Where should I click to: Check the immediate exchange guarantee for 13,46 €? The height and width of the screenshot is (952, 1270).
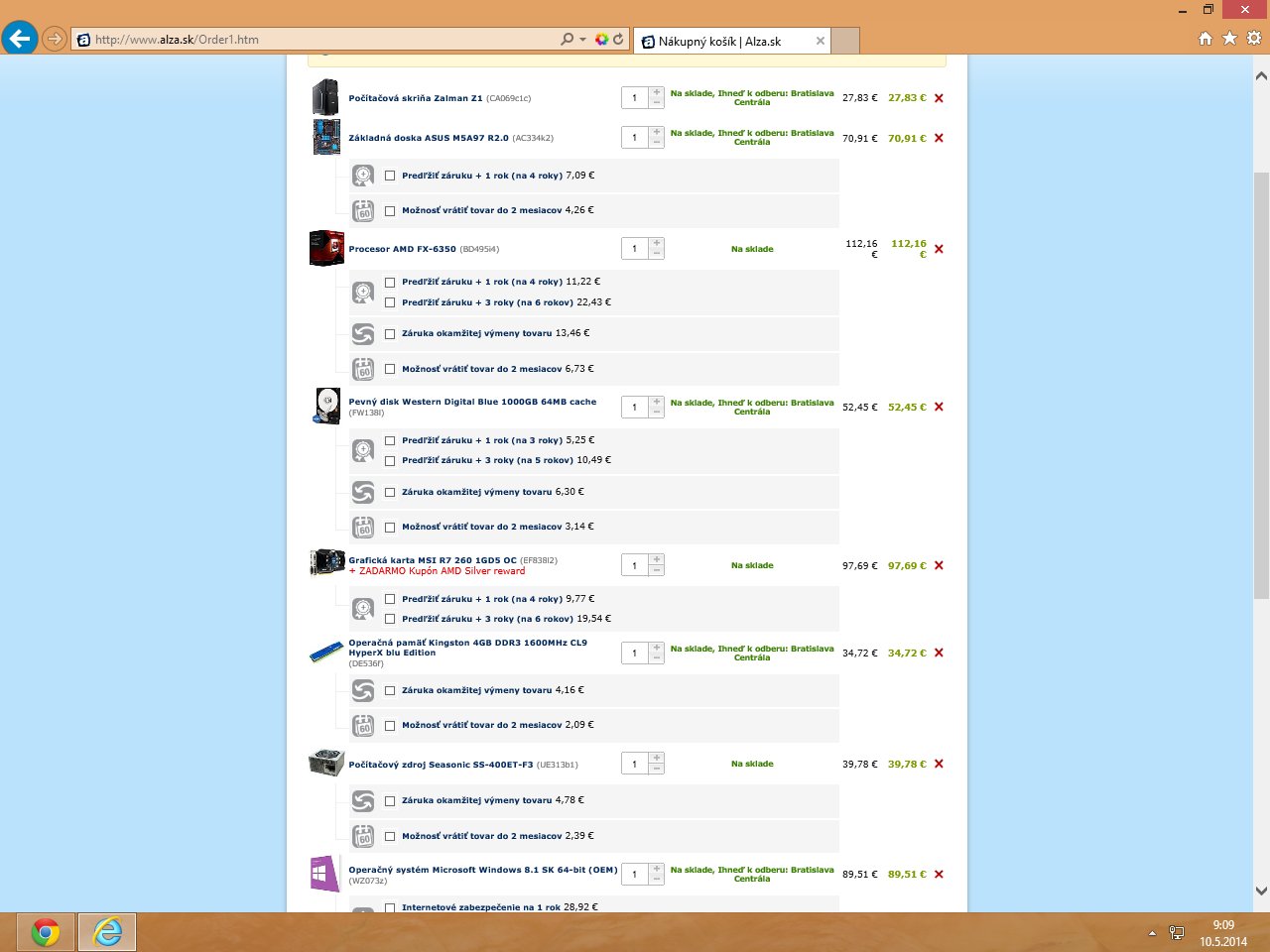coord(390,334)
